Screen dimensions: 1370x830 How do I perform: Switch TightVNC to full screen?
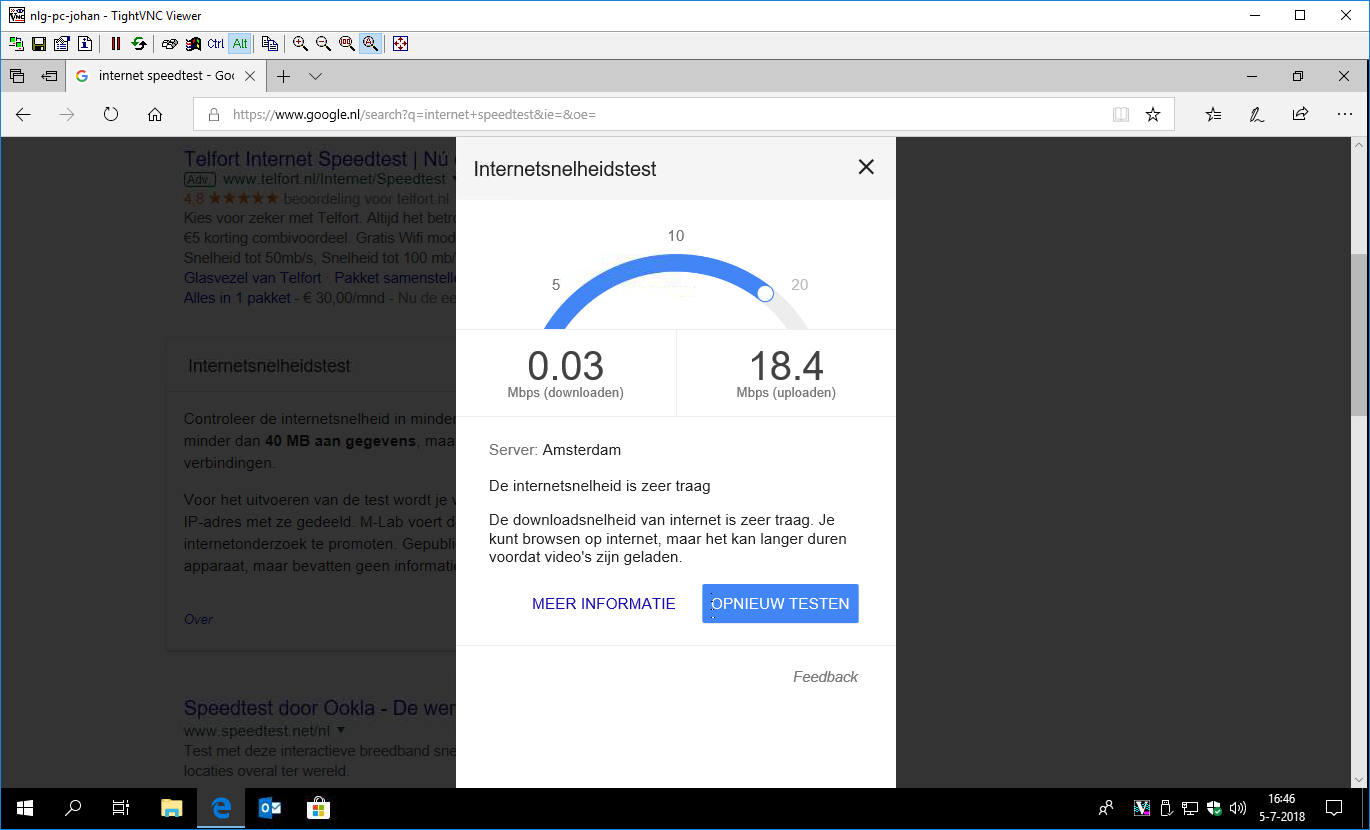tap(401, 44)
